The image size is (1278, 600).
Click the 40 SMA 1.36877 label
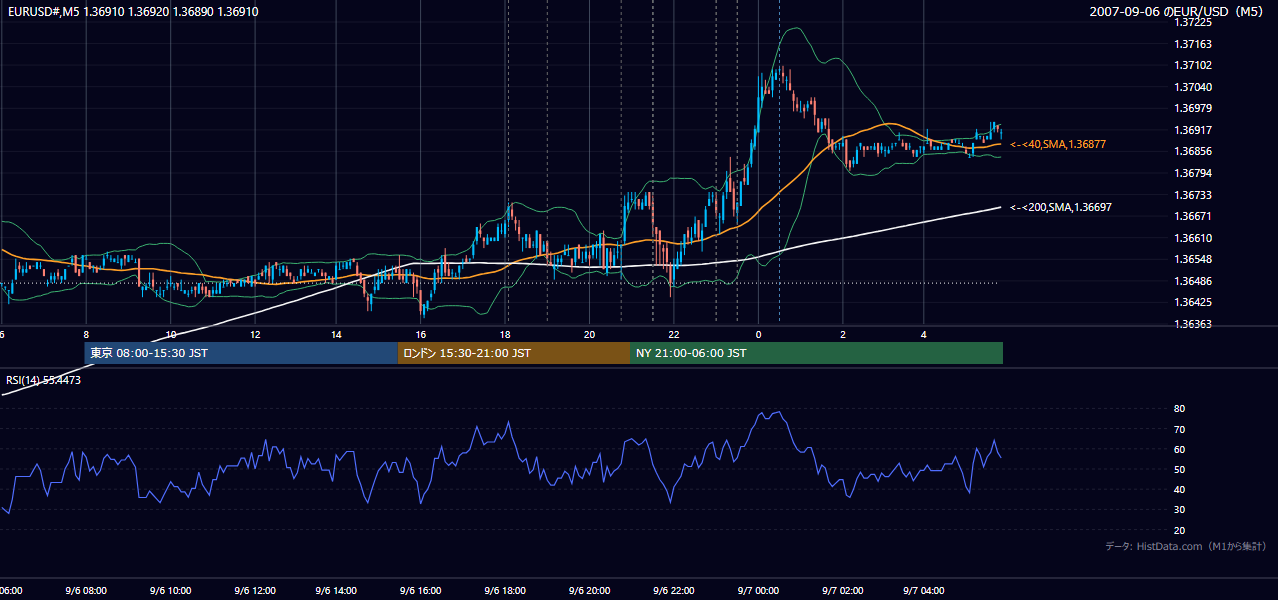click(x=1058, y=145)
